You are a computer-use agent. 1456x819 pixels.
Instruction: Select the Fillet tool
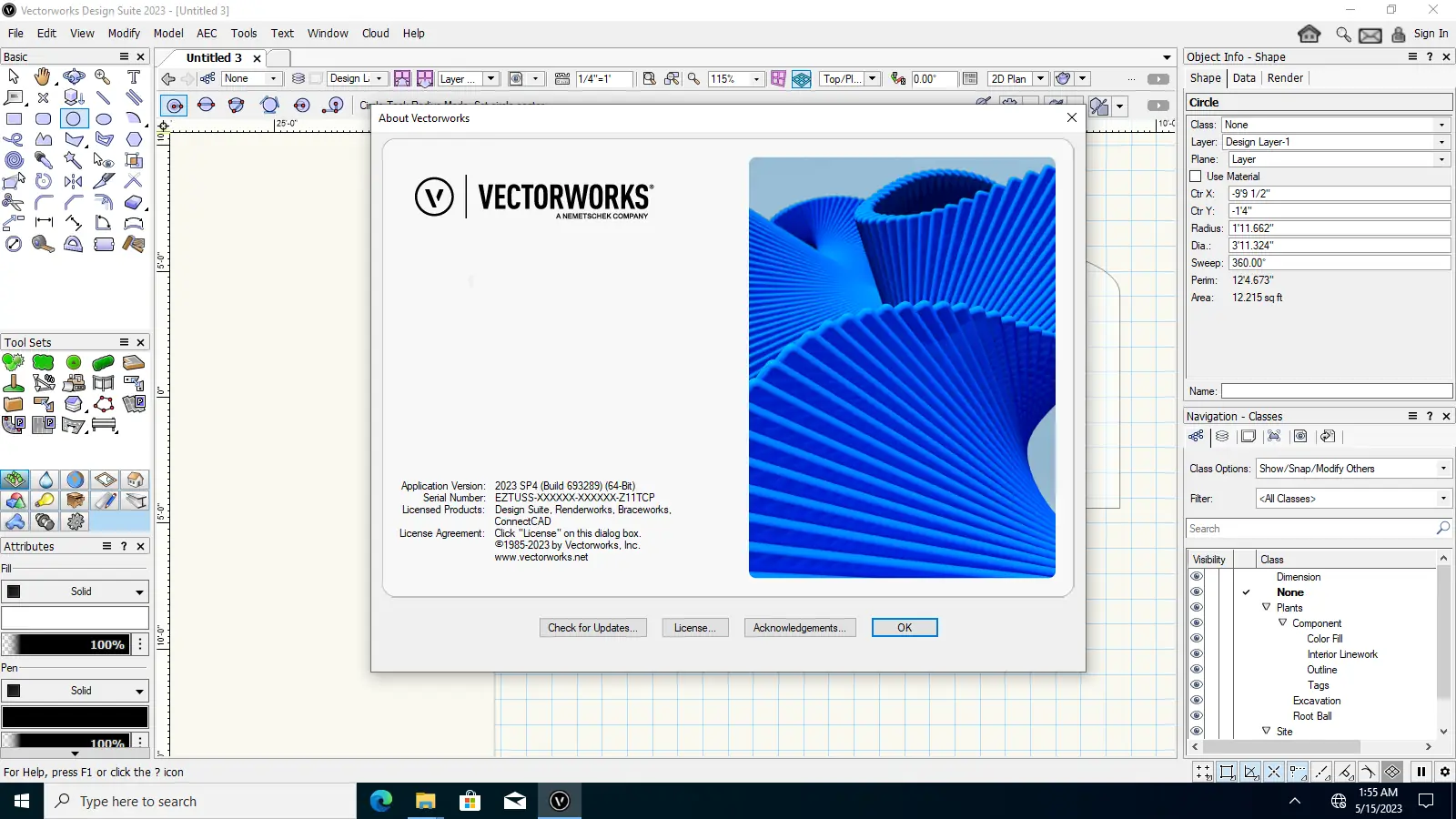(x=43, y=202)
